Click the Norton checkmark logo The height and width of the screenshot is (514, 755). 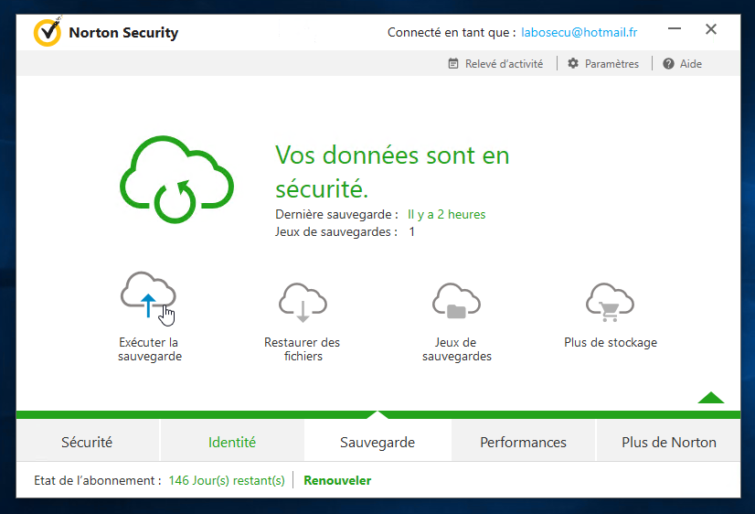[x=47, y=32]
